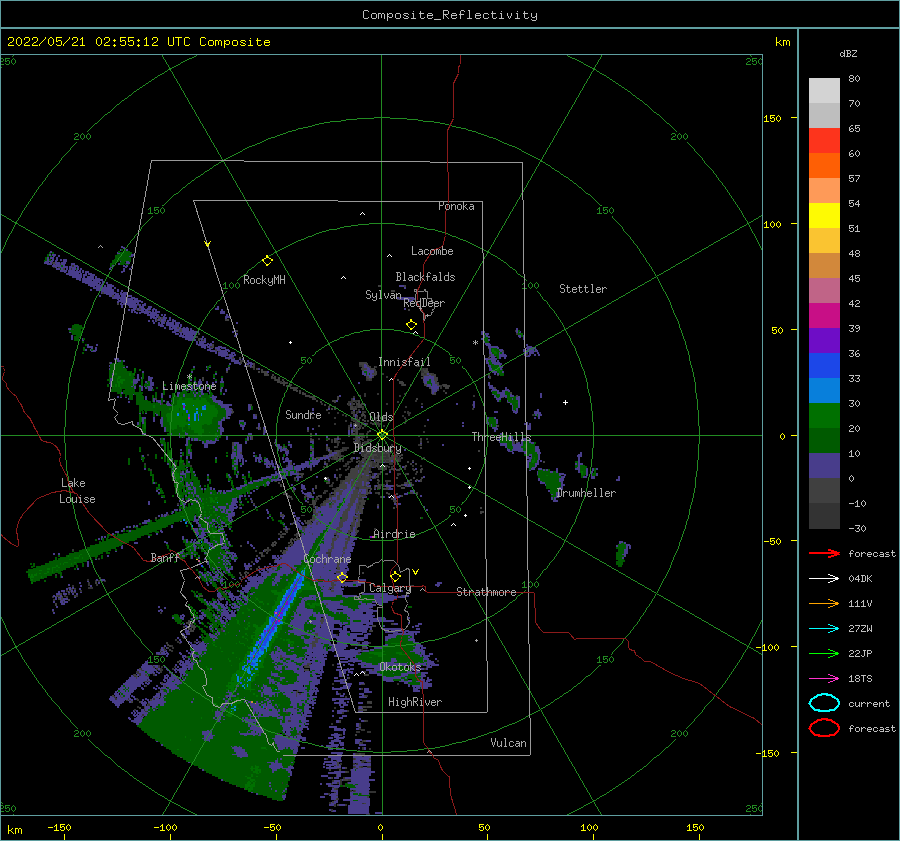Click the HighRiver label
Screen dimensions: 900x841
[415, 702]
